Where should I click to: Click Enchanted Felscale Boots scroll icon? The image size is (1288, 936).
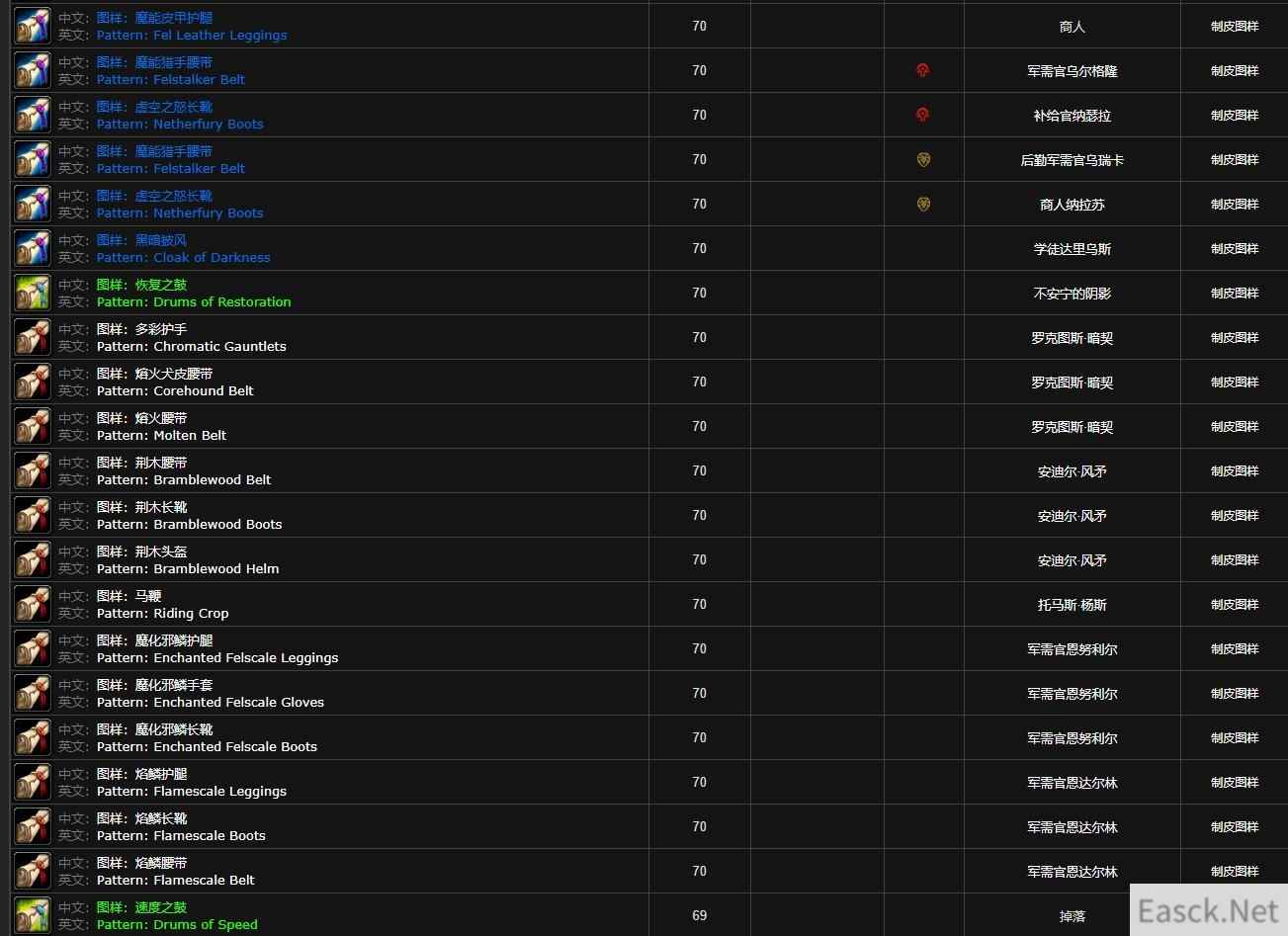click(x=33, y=737)
